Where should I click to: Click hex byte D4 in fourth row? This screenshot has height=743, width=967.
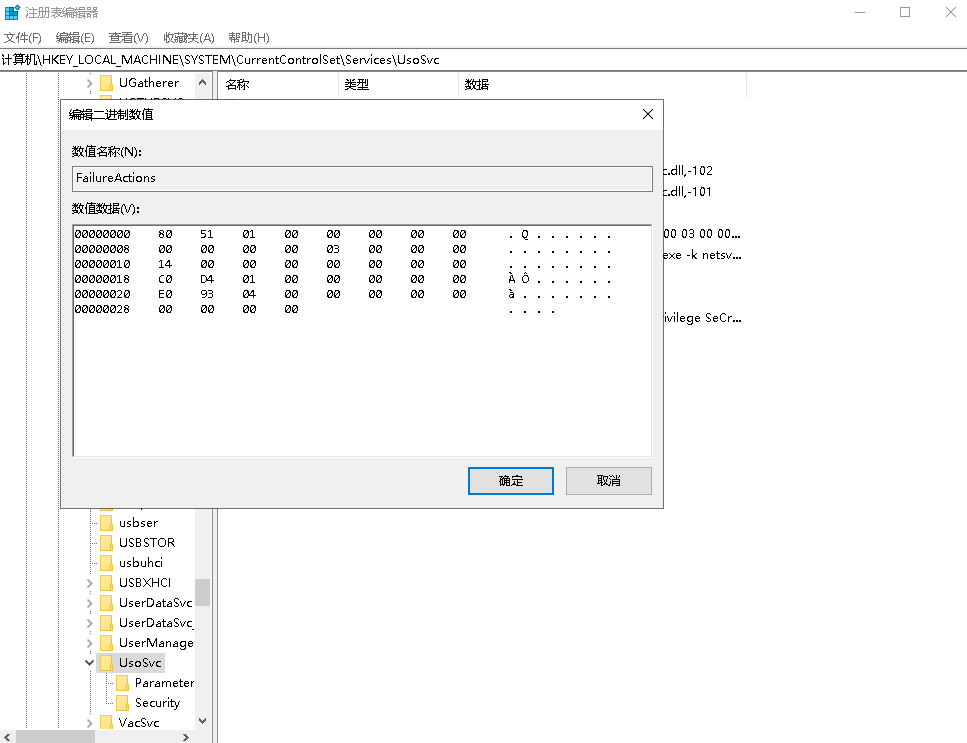tap(207, 279)
